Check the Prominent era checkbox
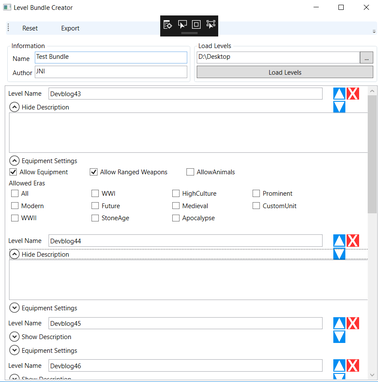This screenshot has height=382, width=378. click(256, 193)
